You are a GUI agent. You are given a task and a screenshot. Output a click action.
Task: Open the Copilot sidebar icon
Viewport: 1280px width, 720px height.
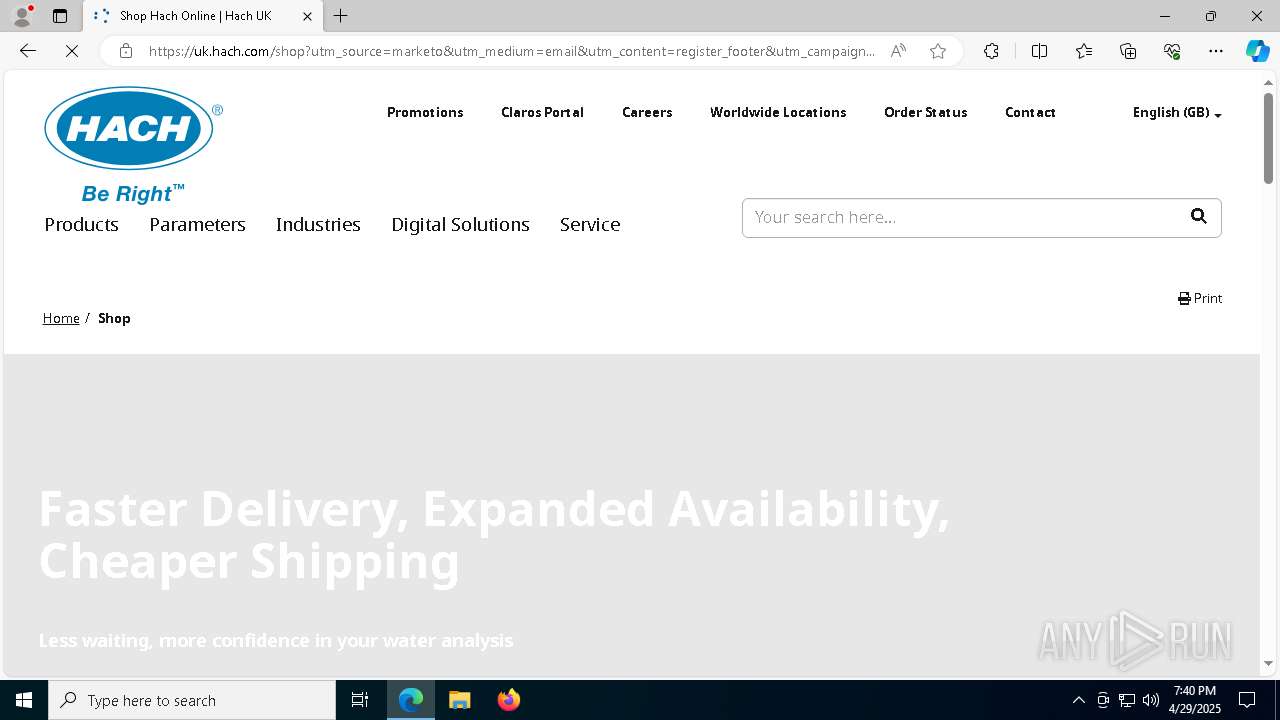click(1257, 51)
